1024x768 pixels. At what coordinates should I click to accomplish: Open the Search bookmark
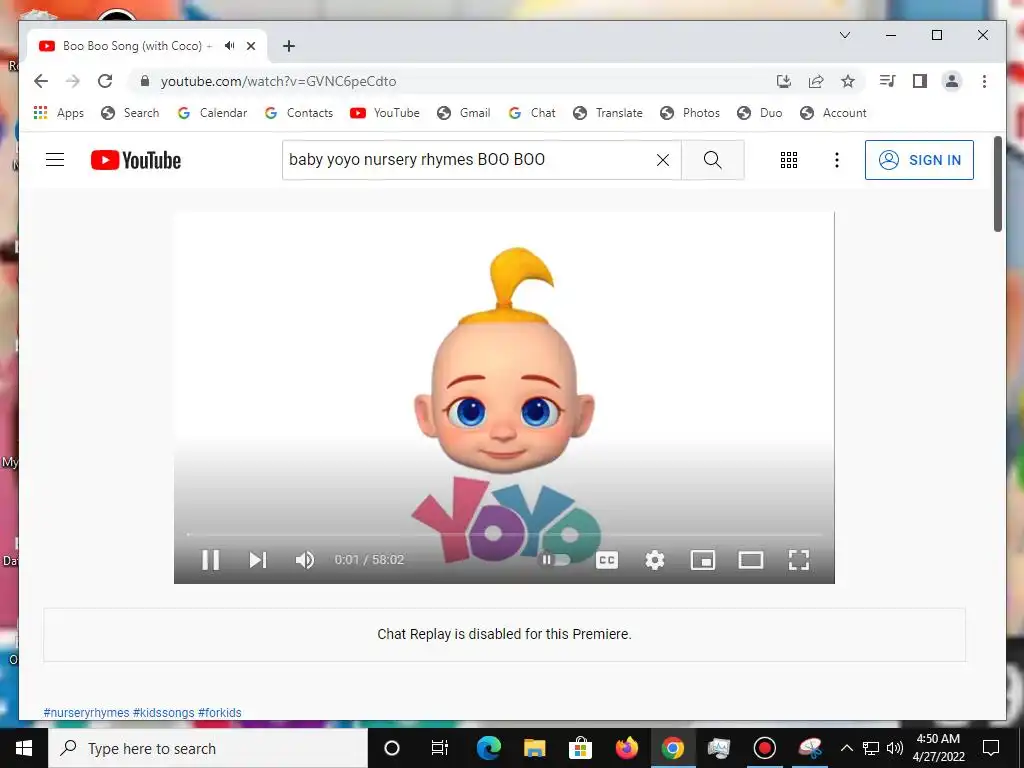click(x=130, y=112)
